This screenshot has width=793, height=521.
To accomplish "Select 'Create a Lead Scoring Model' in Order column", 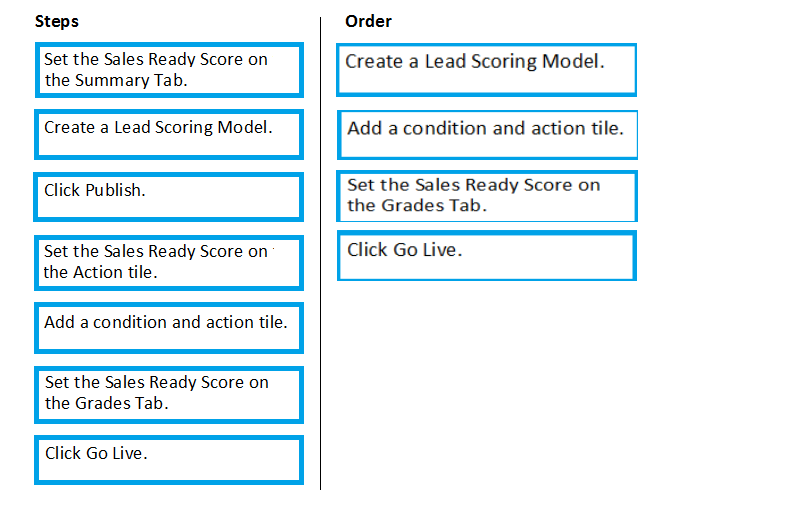I will [487, 70].
